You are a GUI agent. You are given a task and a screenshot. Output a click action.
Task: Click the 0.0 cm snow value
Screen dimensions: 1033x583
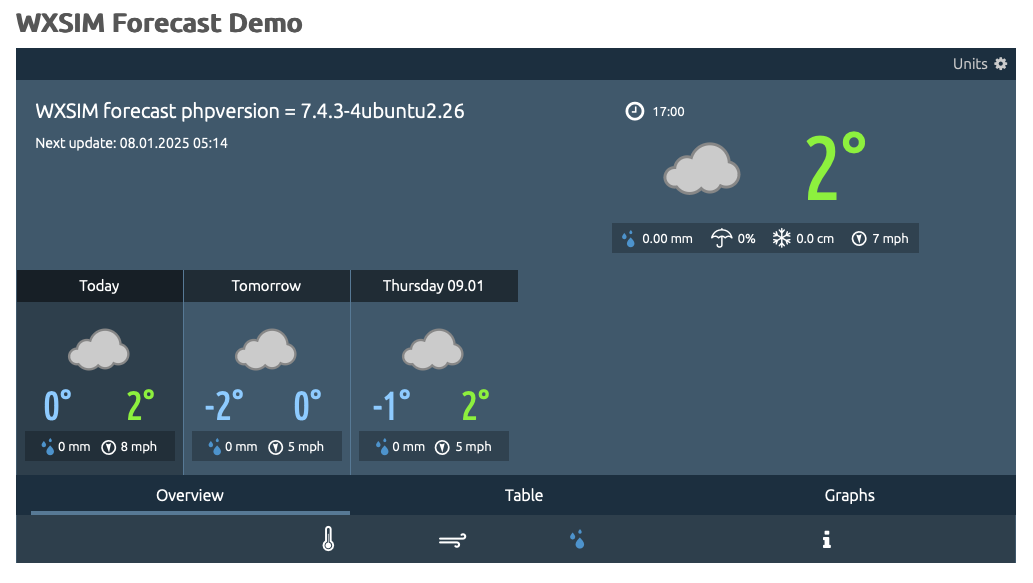coord(815,238)
